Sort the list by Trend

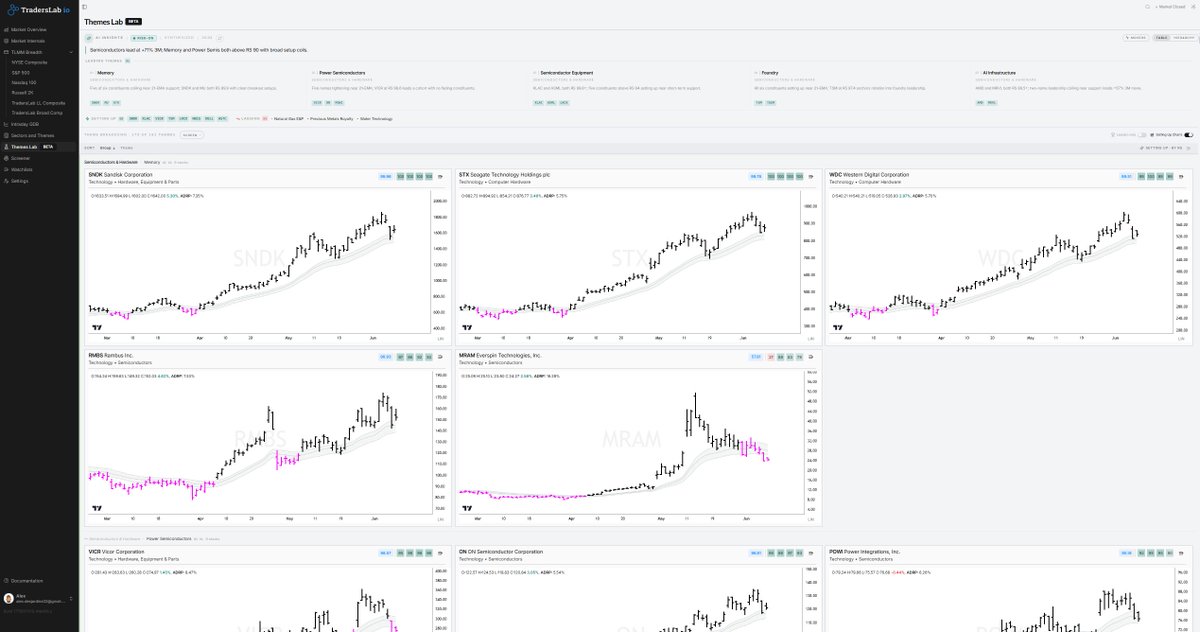126,148
